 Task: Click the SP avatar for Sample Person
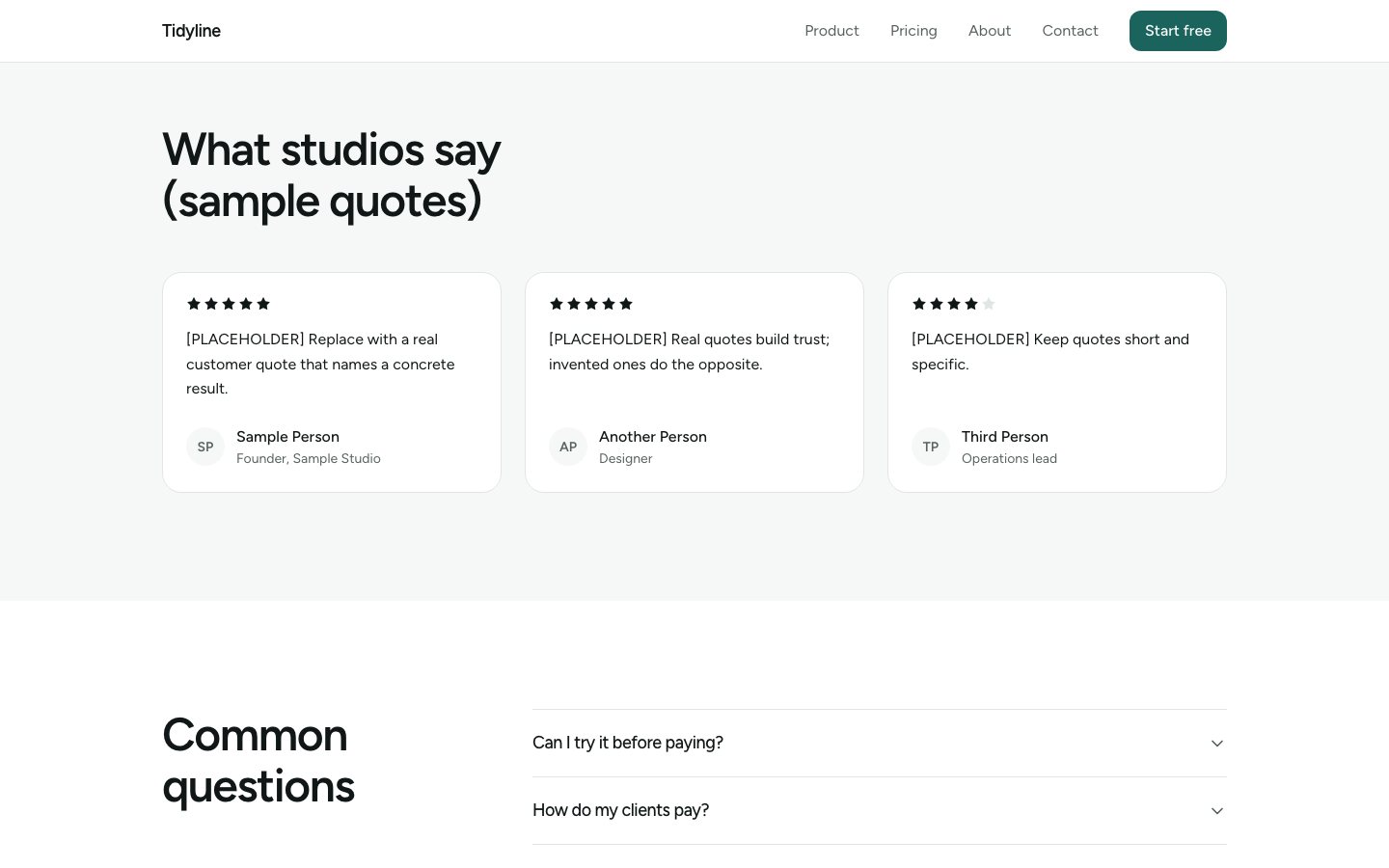point(205,447)
